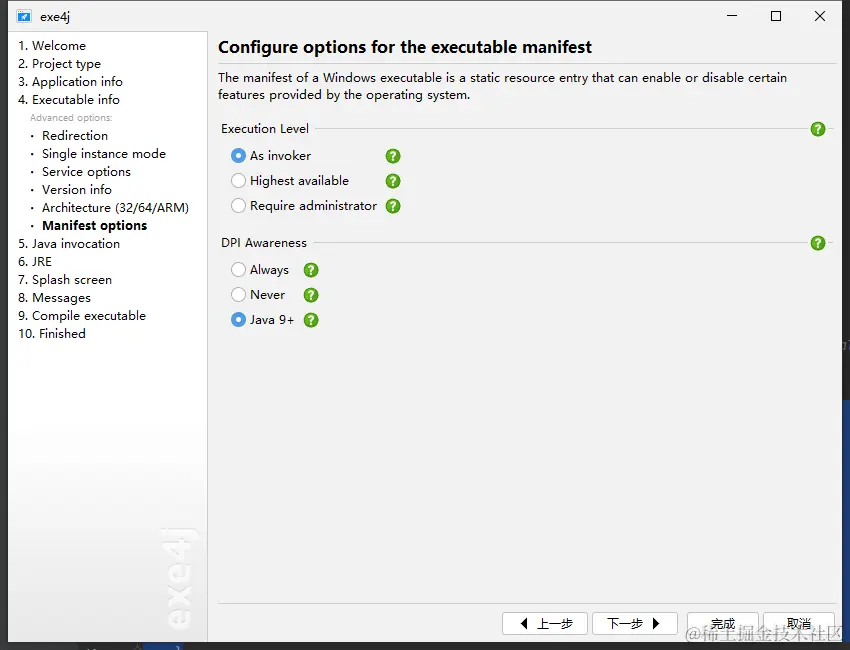
Task: Click the 完成 (finish) button
Action: 723,623
